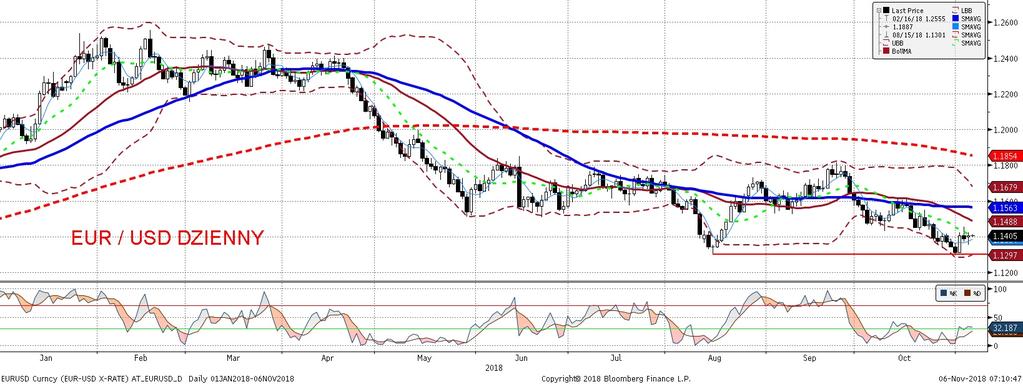Click the Bloomberg Finance L.P. copyright text
1023x384 pixels.
pyautogui.click(x=616, y=379)
